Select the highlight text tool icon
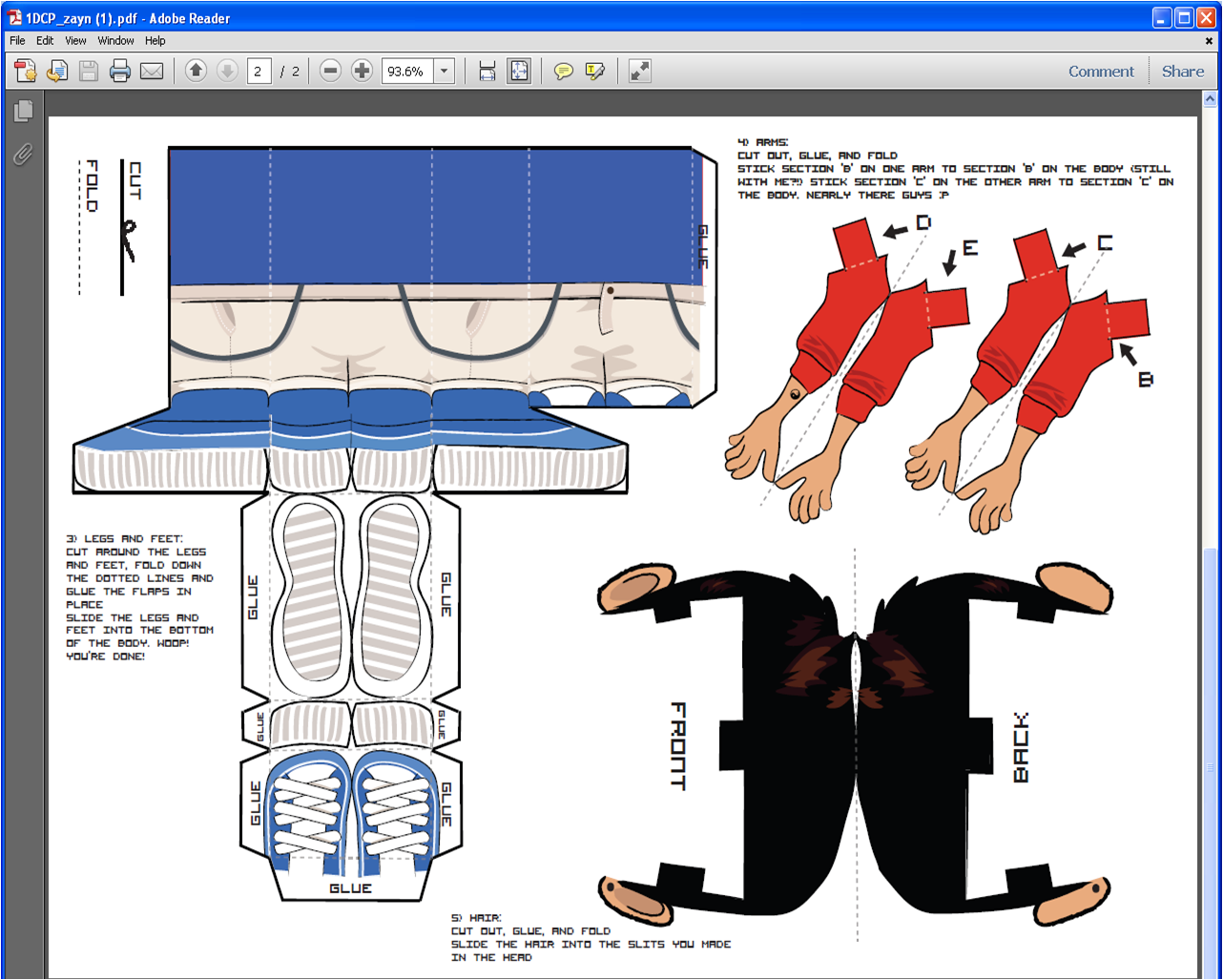Screen dimensions: 1223x980 595,71
